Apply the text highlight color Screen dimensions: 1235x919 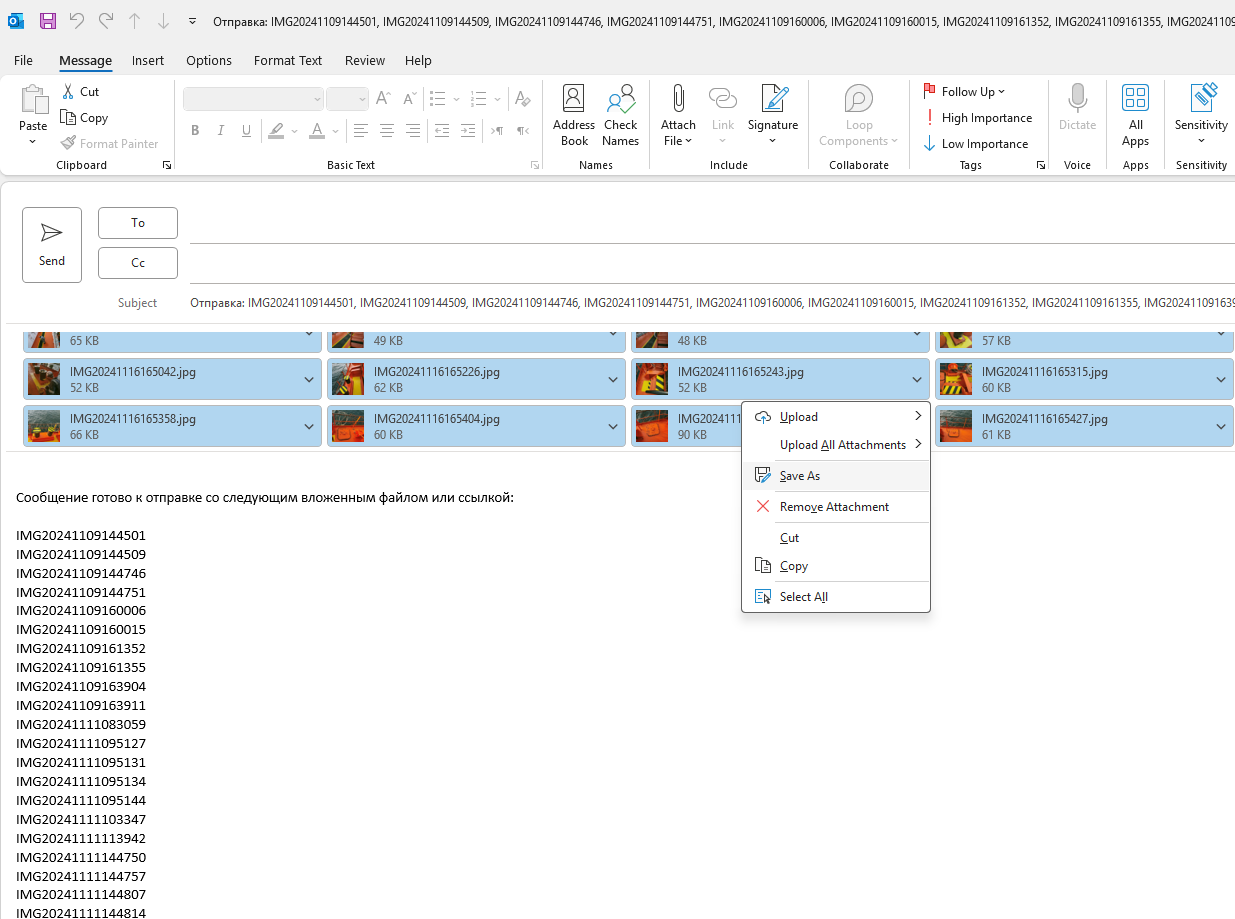click(276, 130)
